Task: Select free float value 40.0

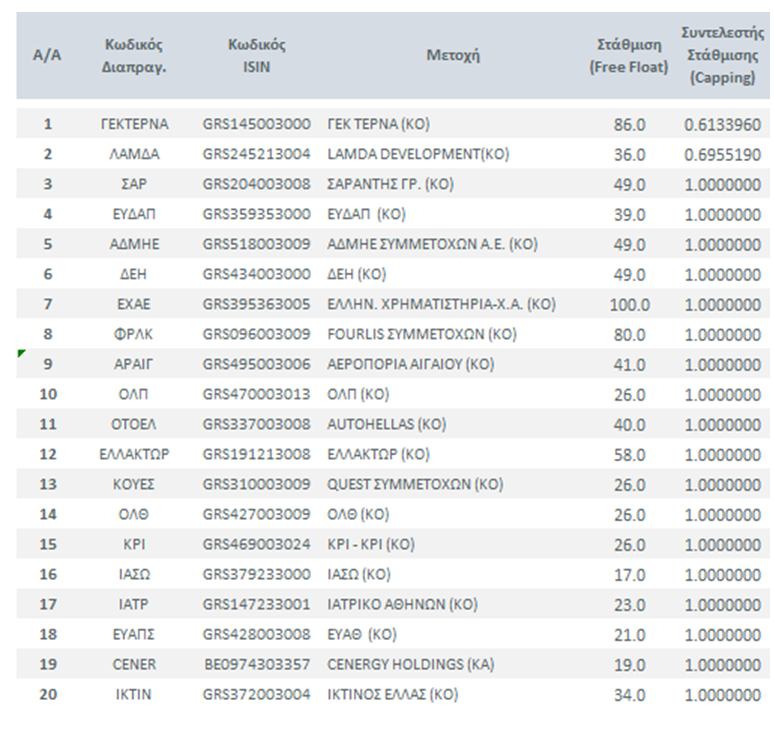Action: click(629, 425)
